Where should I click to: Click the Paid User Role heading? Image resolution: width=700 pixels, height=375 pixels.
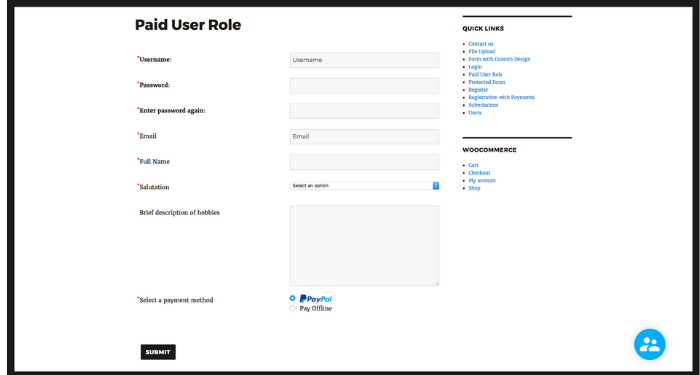click(x=188, y=25)
